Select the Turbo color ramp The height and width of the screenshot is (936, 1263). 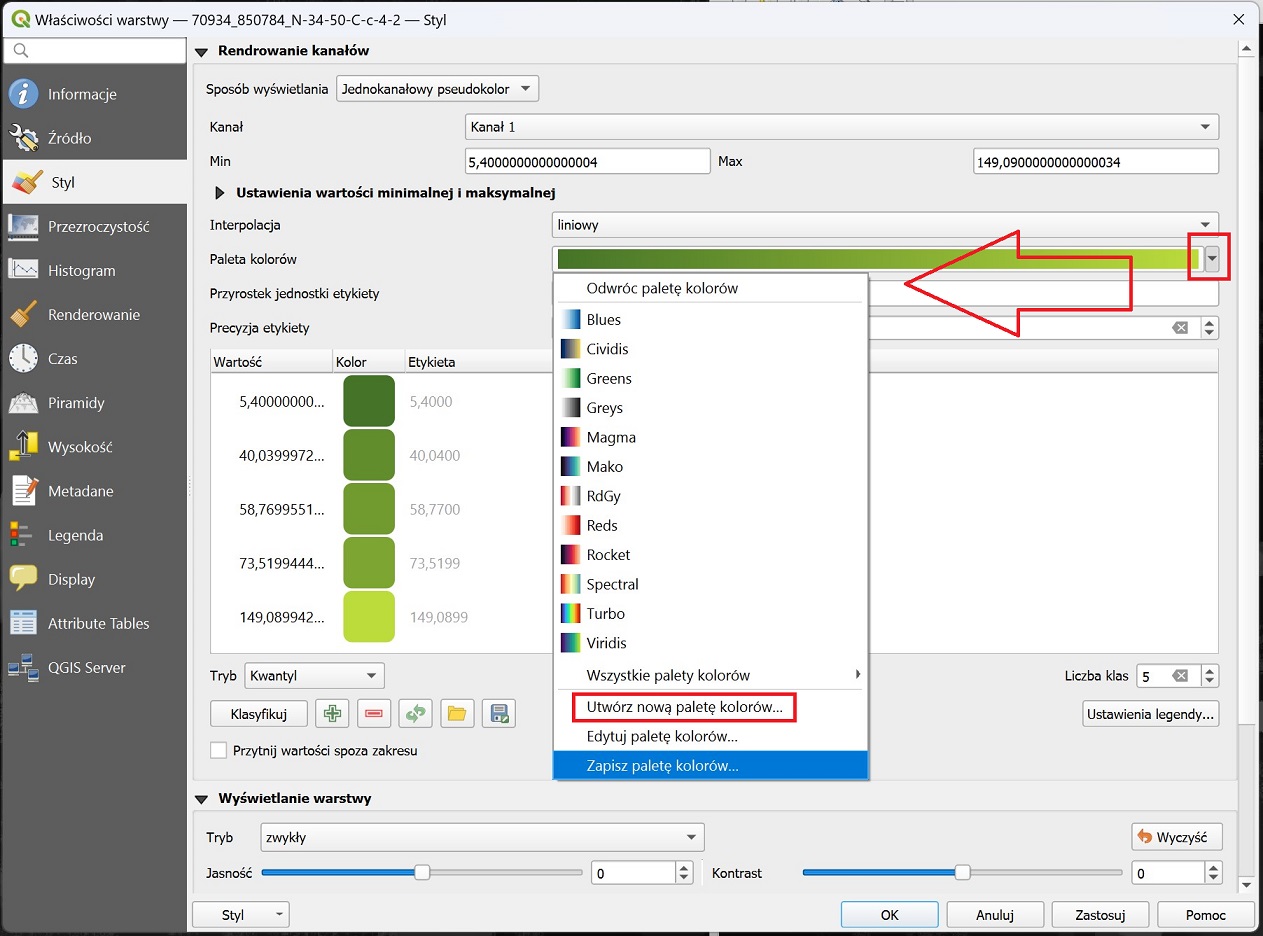coord(710,613)
